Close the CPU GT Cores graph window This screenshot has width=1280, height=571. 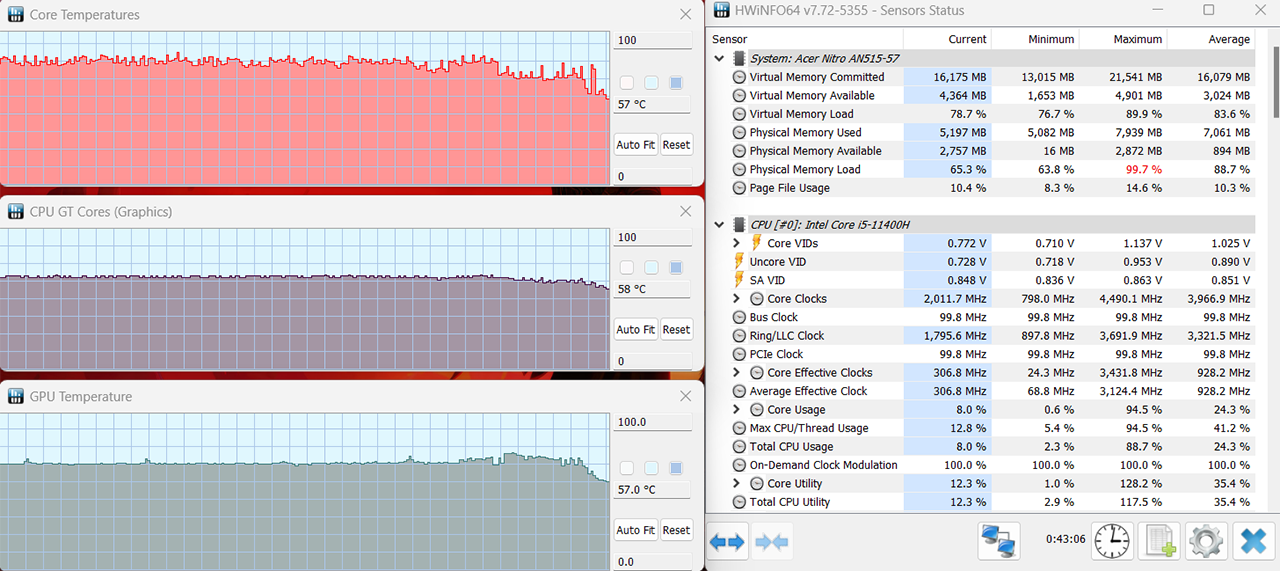[685, 211]
